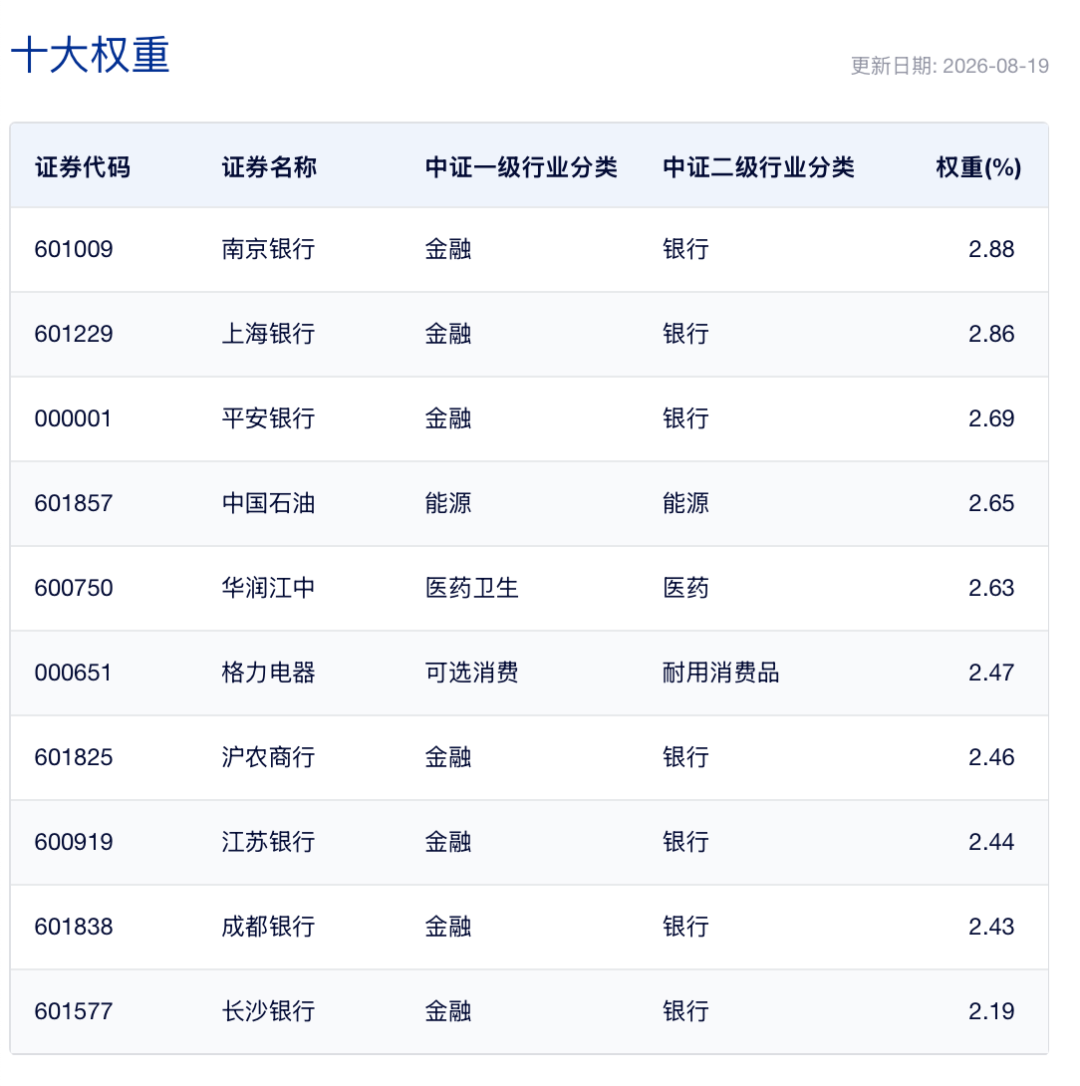Image resolution: width=1080 pixels, height=1086 pixels.
Task: Click the 耐用消费品 industry cell
Action: (x=721, y=673)
